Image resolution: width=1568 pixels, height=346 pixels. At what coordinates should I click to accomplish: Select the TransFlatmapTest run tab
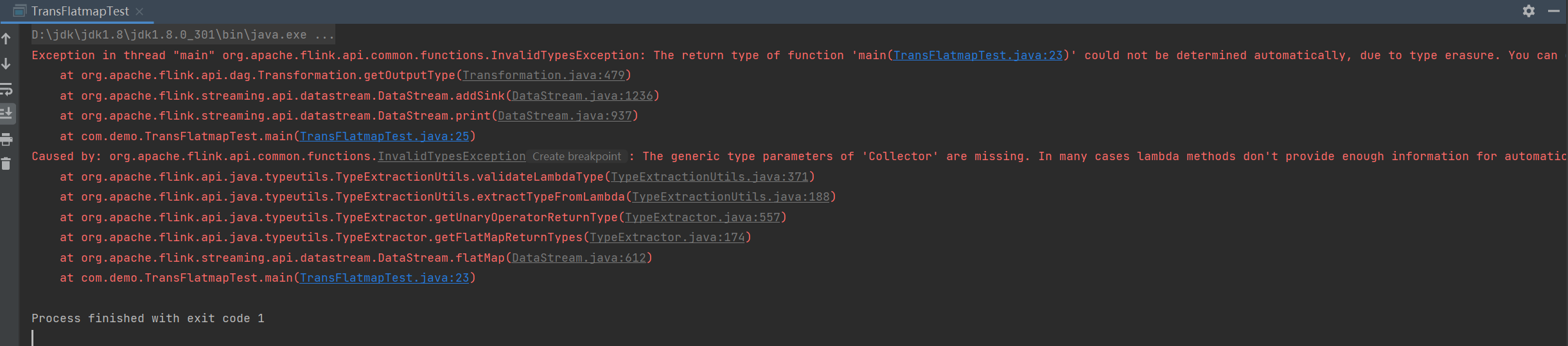pos(80,12)
